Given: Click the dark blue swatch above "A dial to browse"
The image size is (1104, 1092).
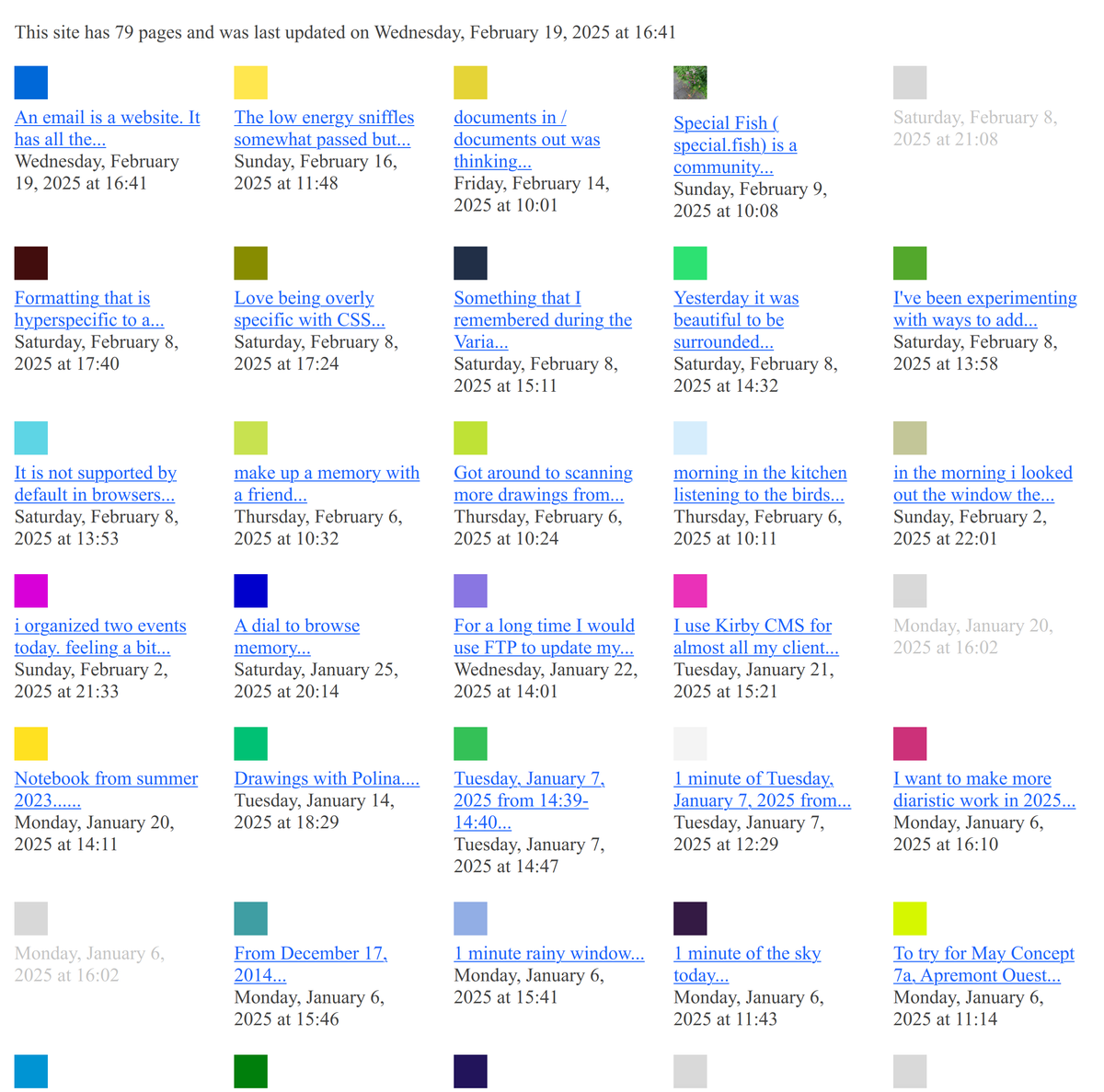Looking at the screenshot, I should click(x=251, y=591).
